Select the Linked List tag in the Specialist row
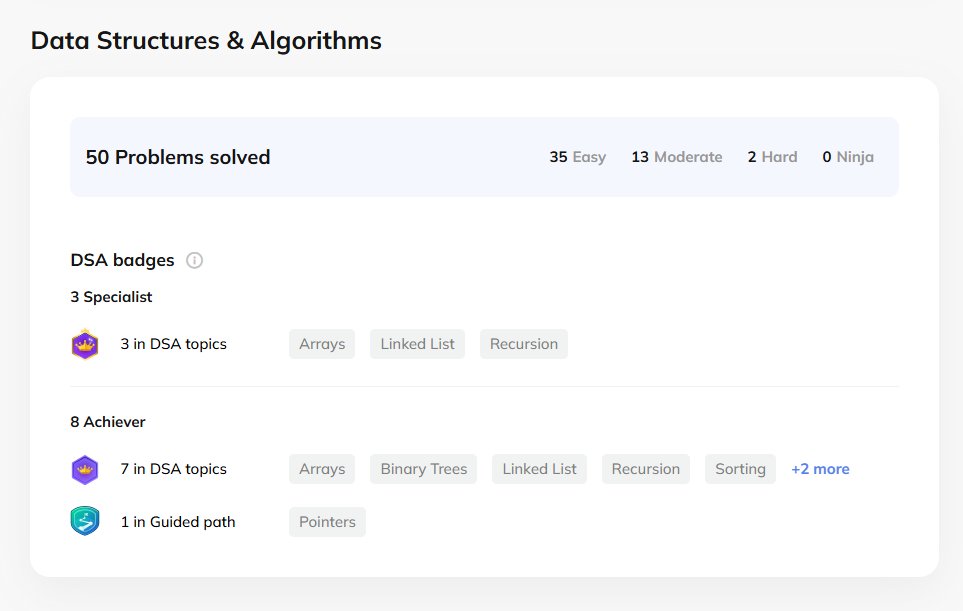Screen dimensions: 963x611 coord(417,344)
